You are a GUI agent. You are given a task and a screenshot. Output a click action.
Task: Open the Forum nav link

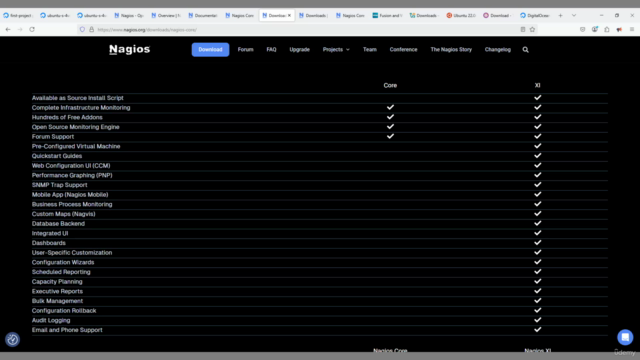tap(245, 49)
